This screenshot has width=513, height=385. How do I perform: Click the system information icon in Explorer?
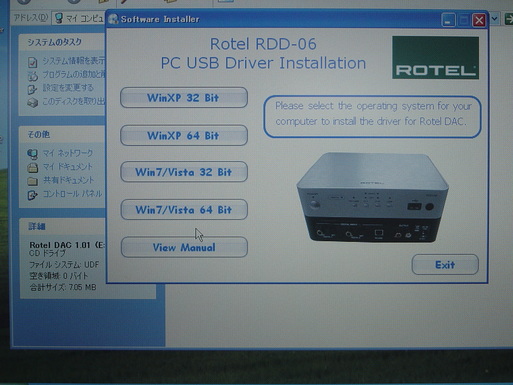click(x=33, y=62)
